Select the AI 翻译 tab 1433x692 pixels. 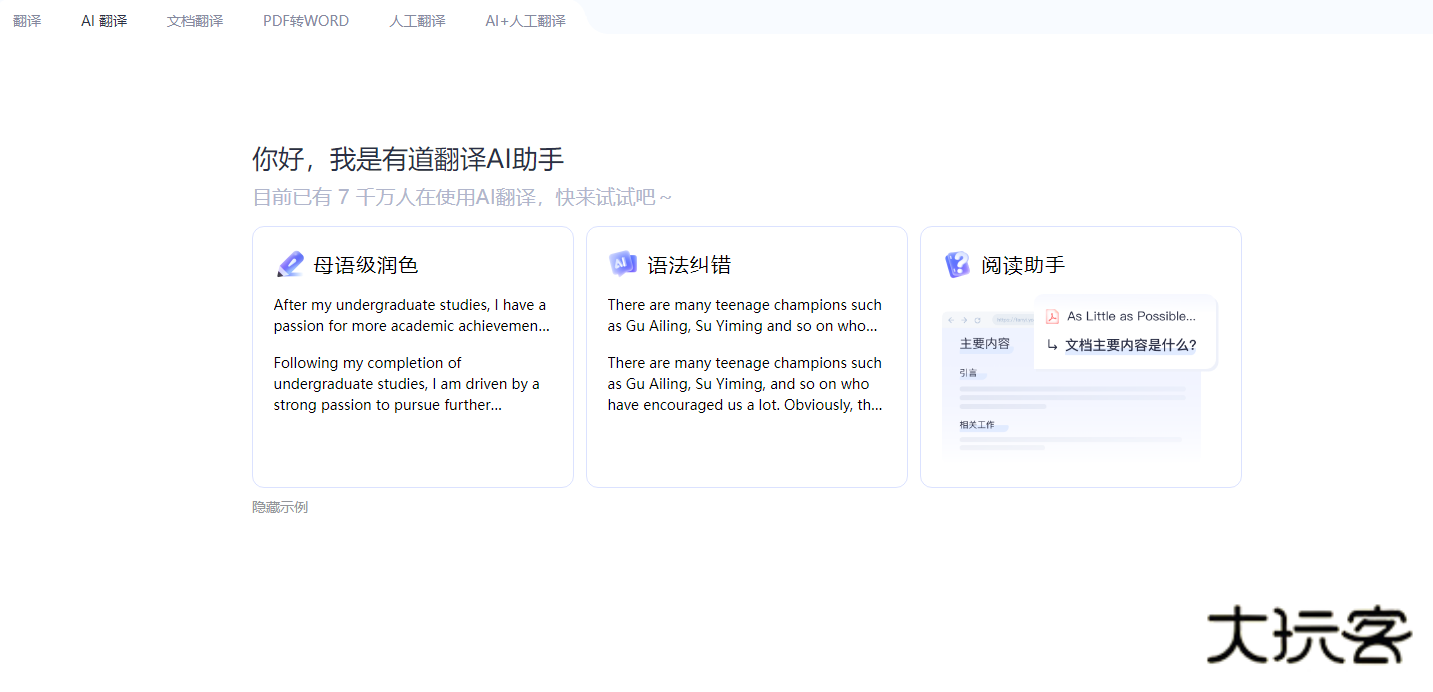point(104,20)
